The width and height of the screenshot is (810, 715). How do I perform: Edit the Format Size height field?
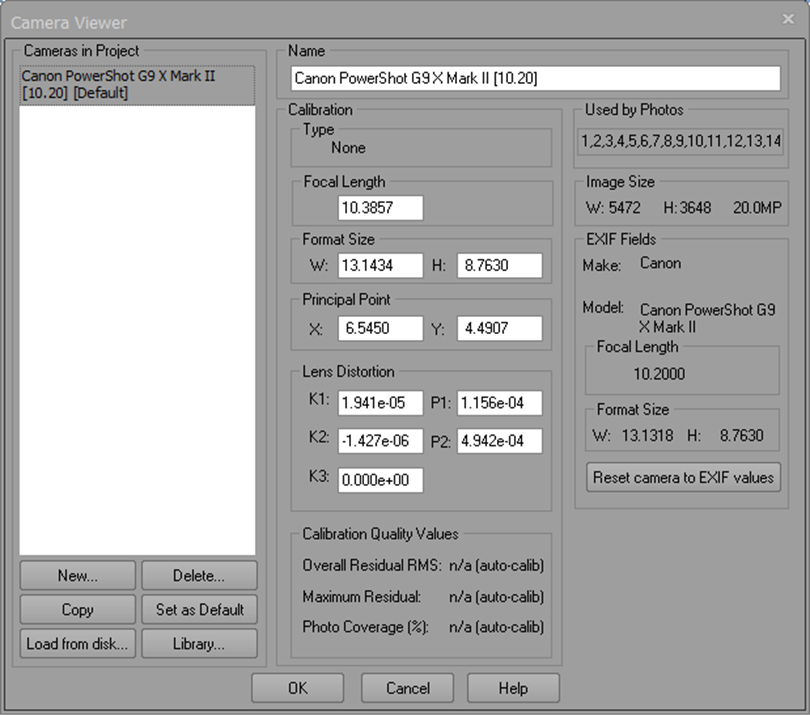499,265
